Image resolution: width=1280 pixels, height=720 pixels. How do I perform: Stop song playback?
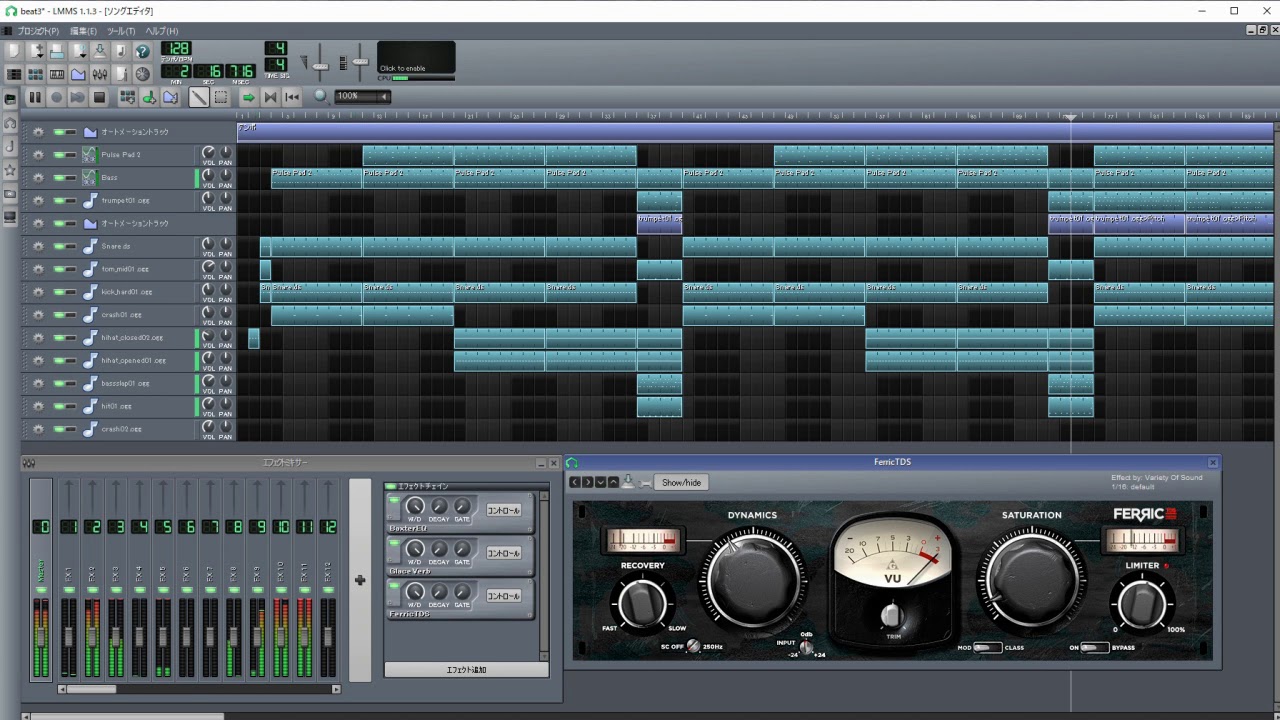pyautogui.click(x=99, y=97)
